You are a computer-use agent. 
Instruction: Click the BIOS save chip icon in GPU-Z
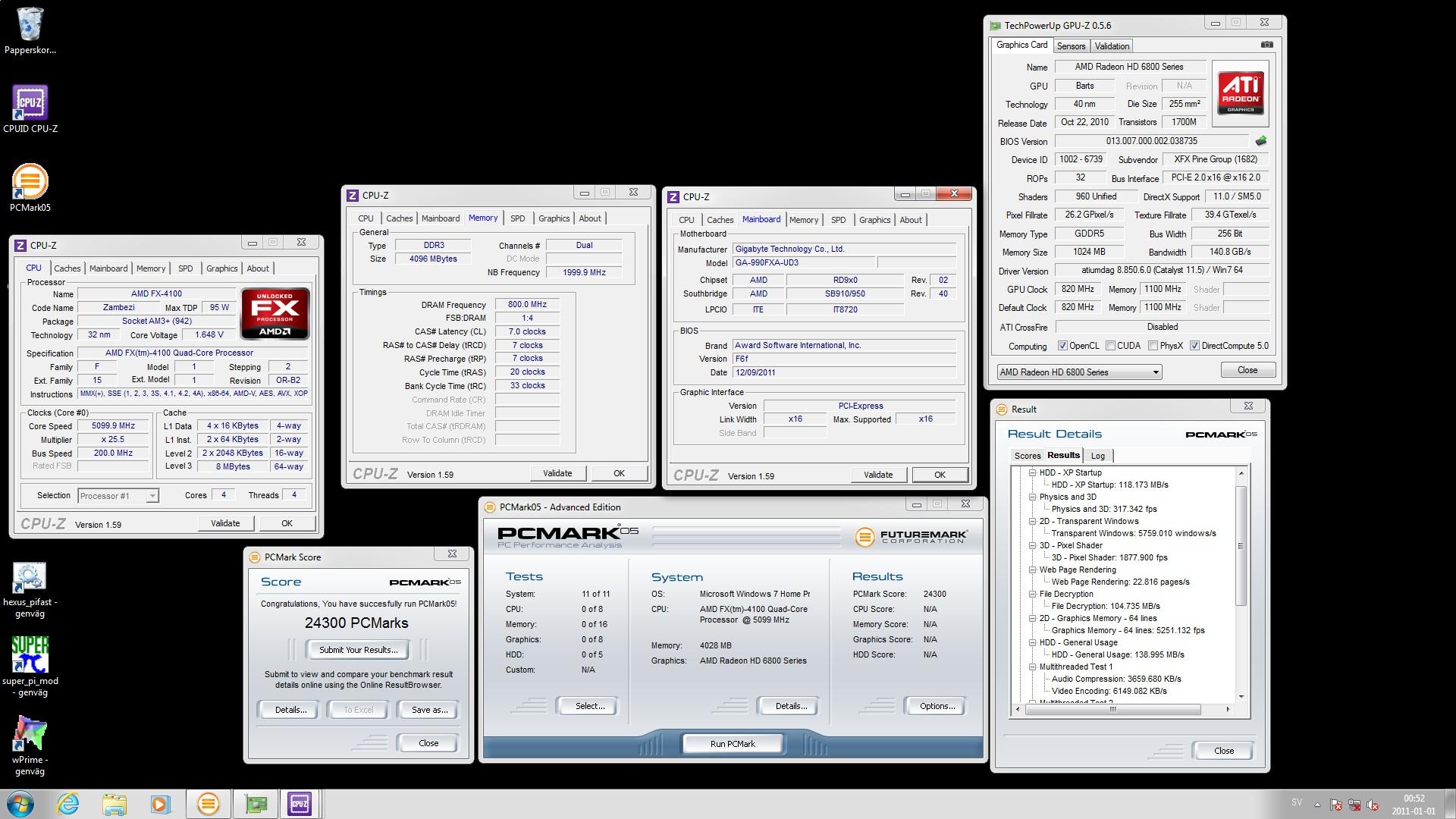1260,141
